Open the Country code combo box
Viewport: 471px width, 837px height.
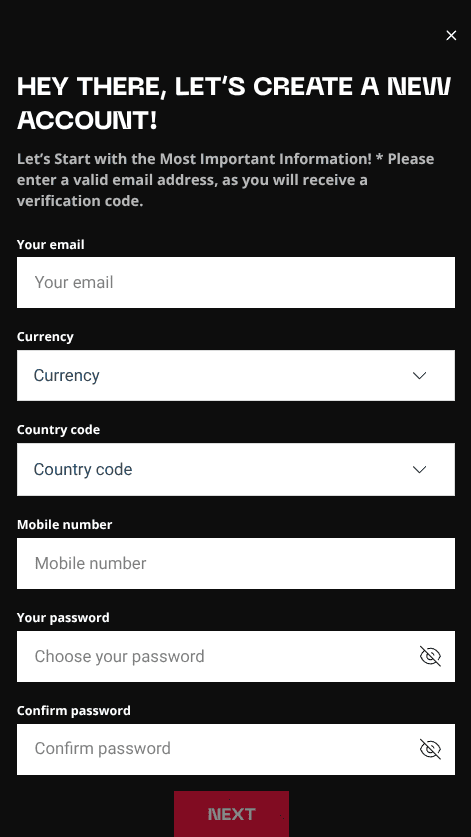(x=236, y=469)
